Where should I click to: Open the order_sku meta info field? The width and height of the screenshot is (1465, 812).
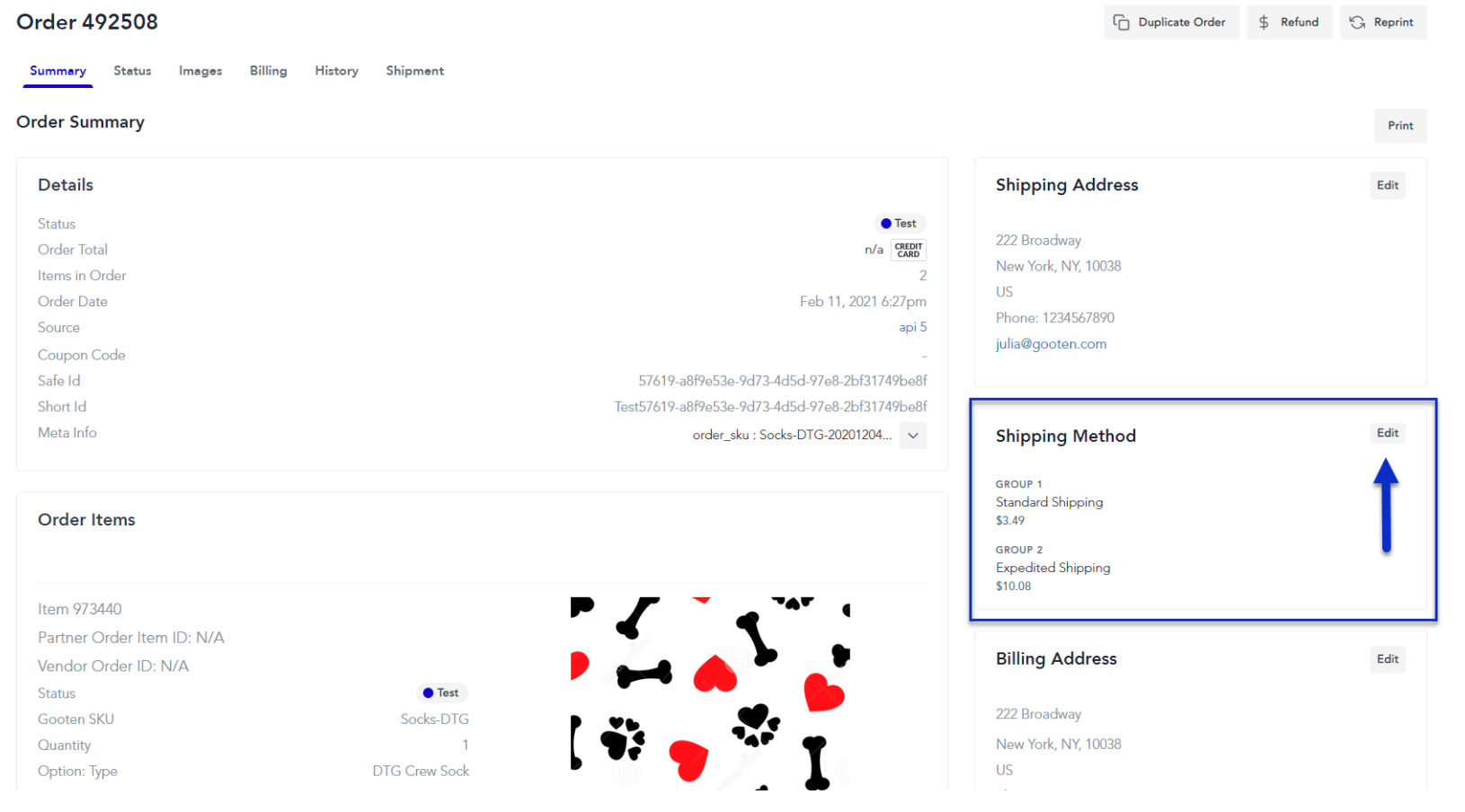(x=792, y=436)
